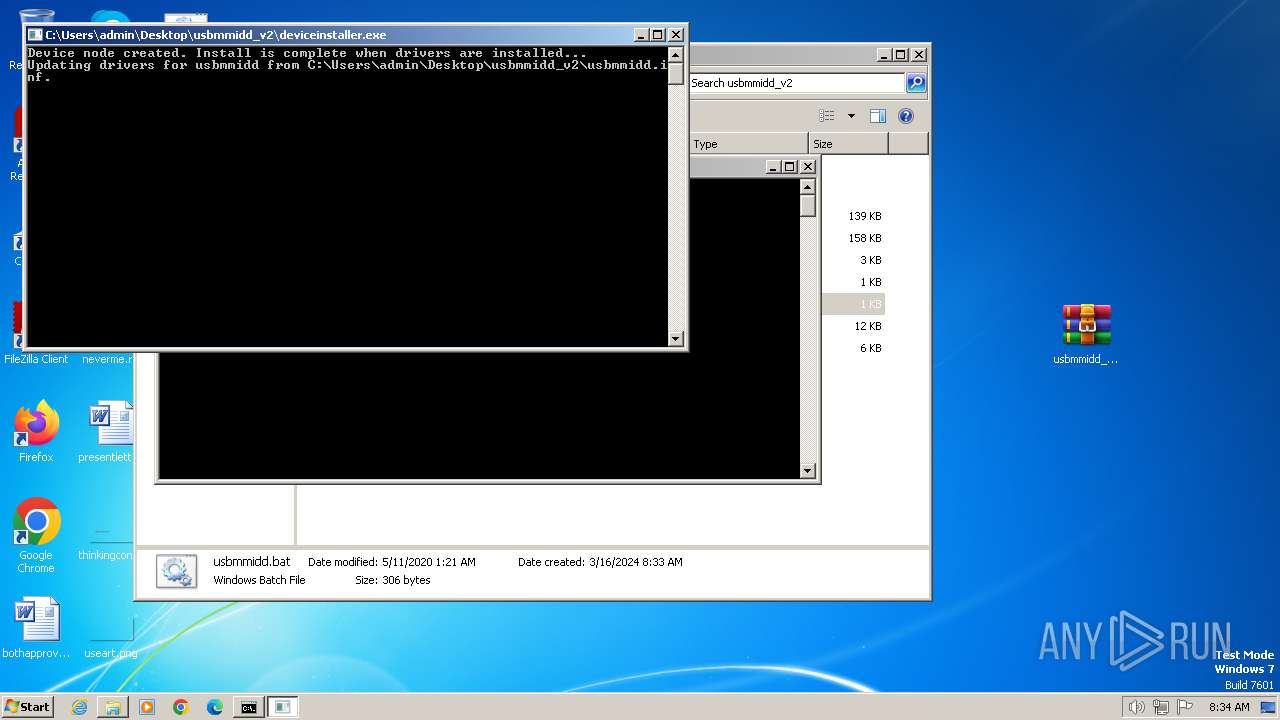
Task: Select the 158 KB file row
Action: 864,238
